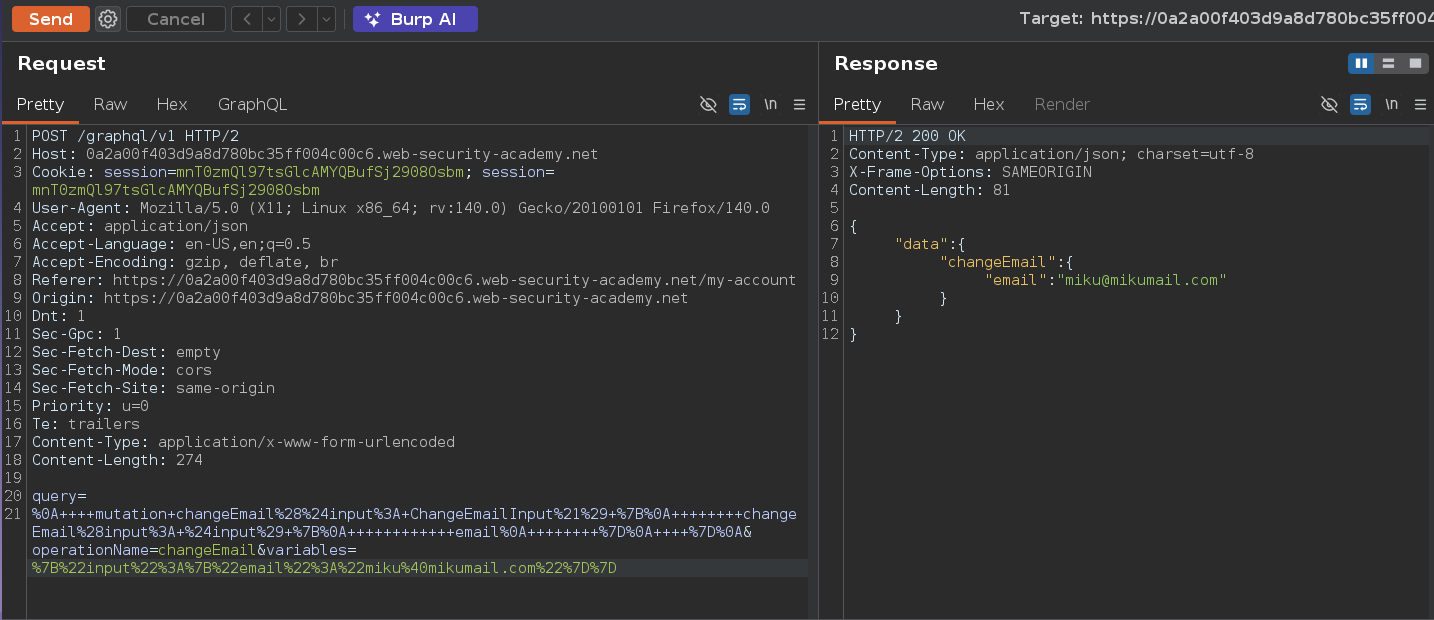Click HTTP/2 200 OK status line
1434x620 pixels.
[x=907, y=136]
